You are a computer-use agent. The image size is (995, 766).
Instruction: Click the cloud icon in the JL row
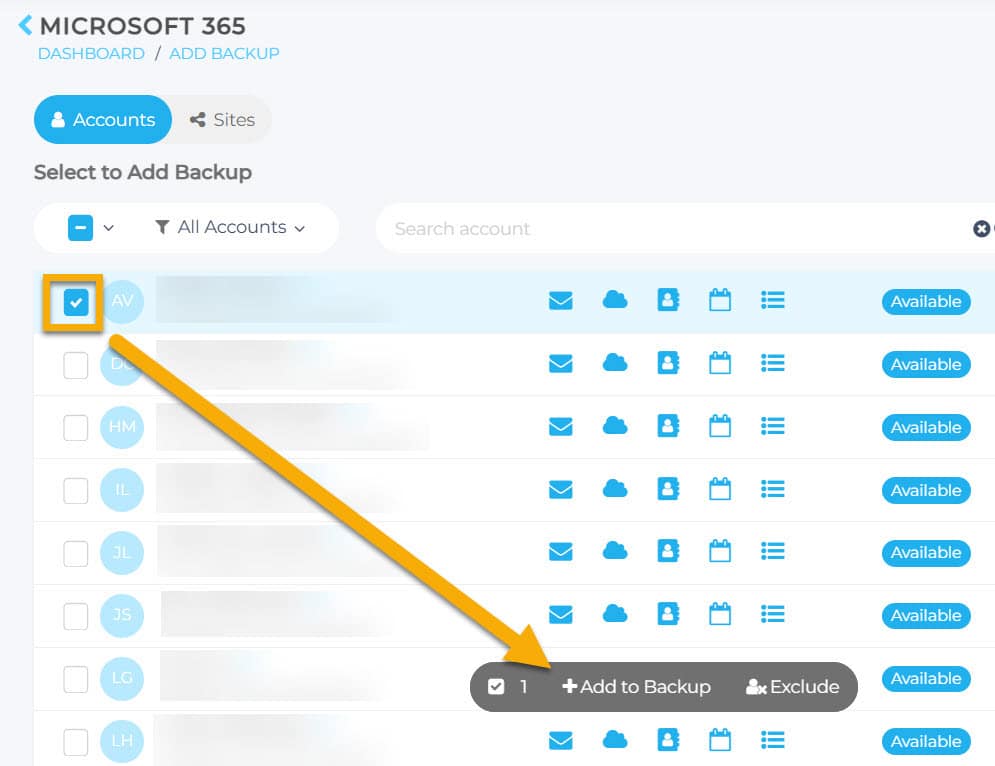click(614, 551)
